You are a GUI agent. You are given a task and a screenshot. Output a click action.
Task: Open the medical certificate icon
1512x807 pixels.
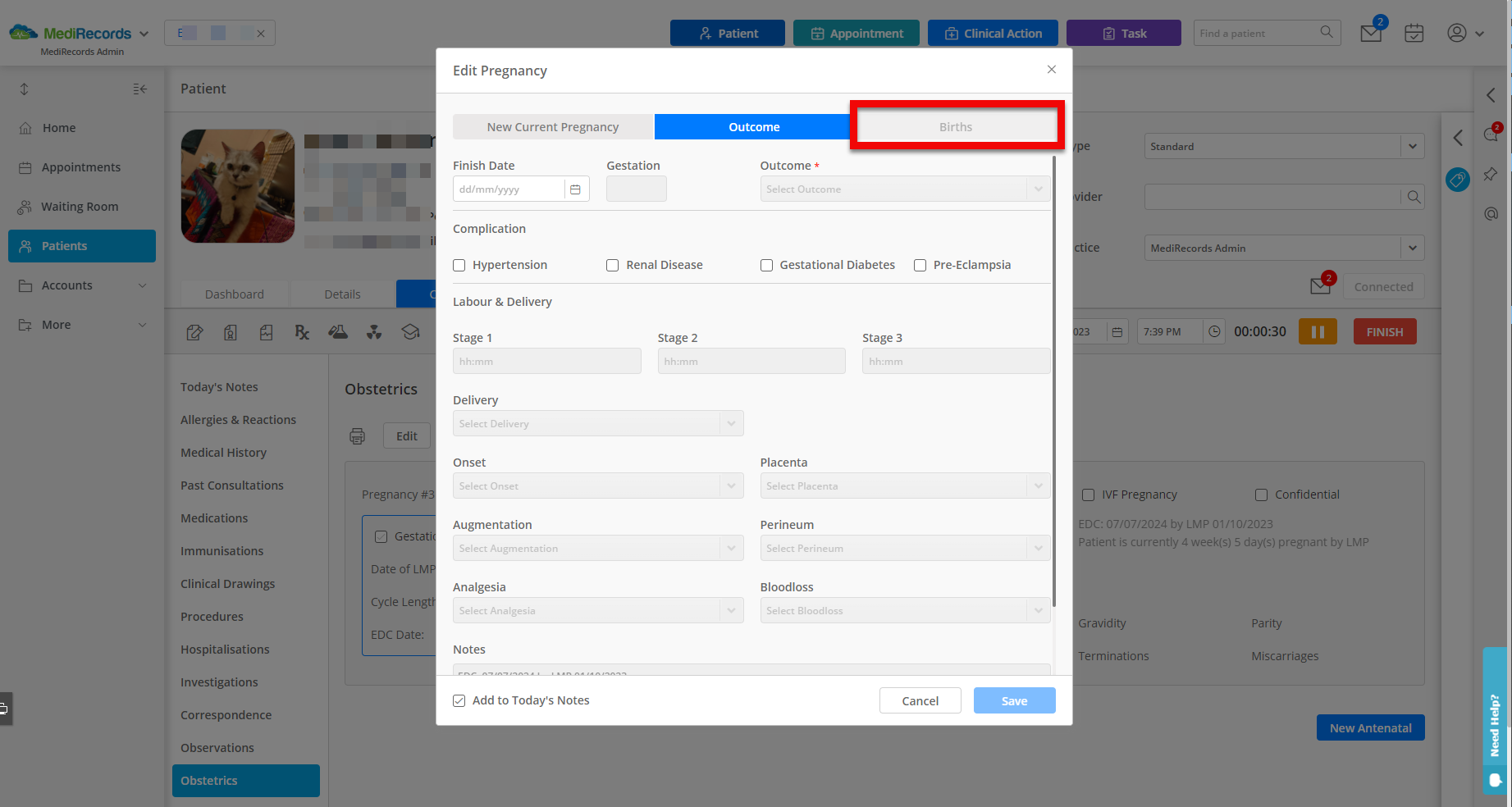pyautogui.click(x=231, y=331)
